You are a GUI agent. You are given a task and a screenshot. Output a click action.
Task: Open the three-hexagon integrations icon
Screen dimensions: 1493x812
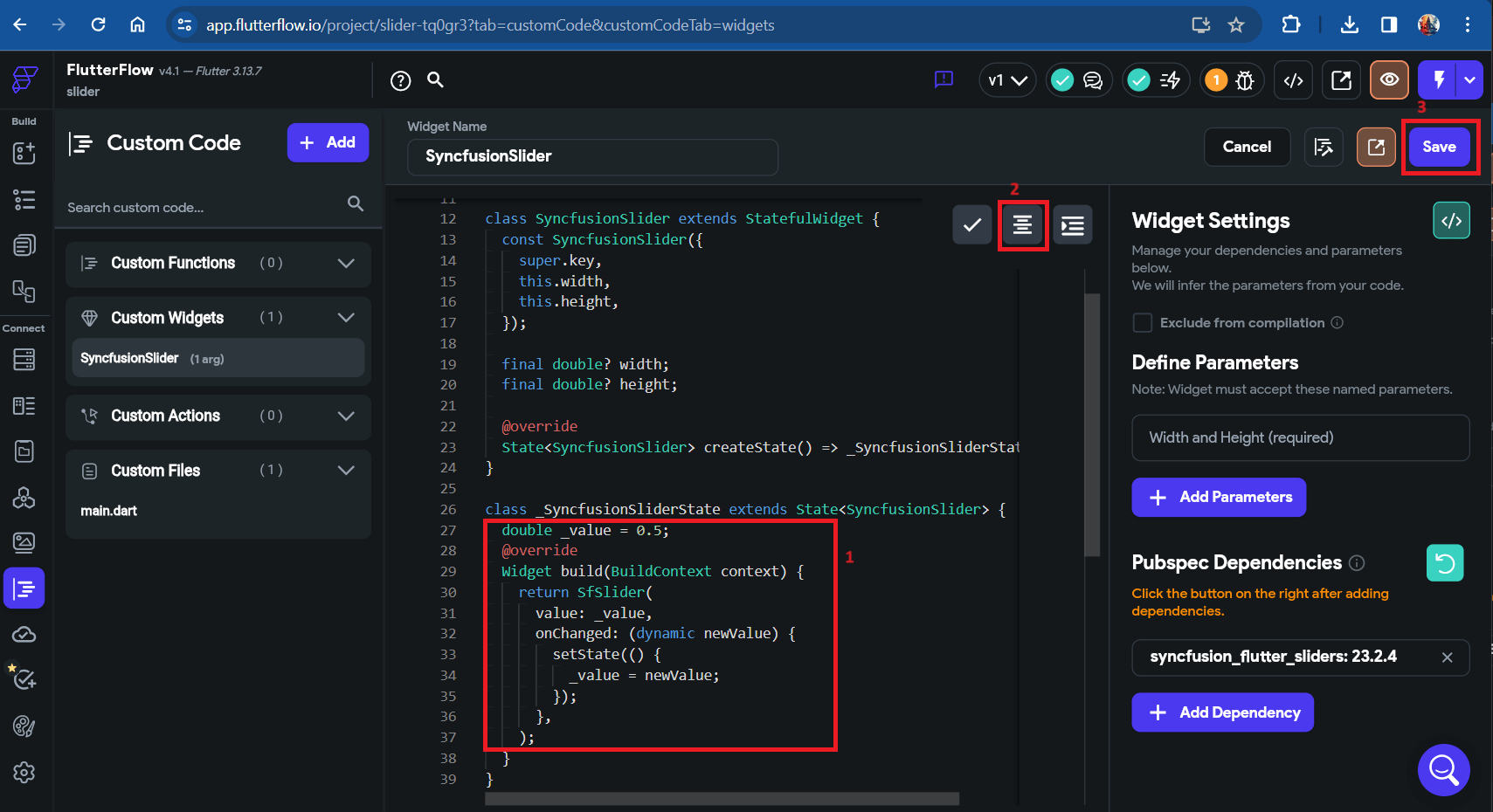24,498
